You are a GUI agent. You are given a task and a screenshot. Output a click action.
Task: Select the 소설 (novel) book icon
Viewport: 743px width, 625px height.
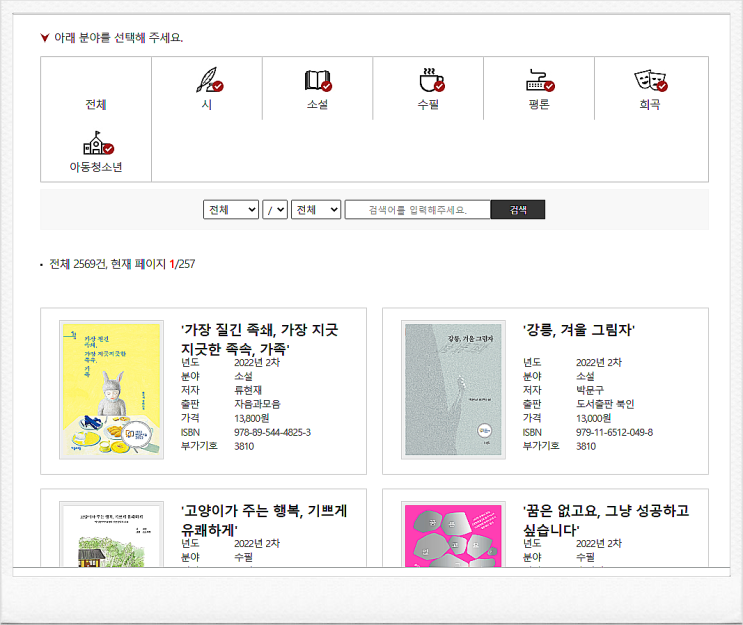tap(318, 80)
